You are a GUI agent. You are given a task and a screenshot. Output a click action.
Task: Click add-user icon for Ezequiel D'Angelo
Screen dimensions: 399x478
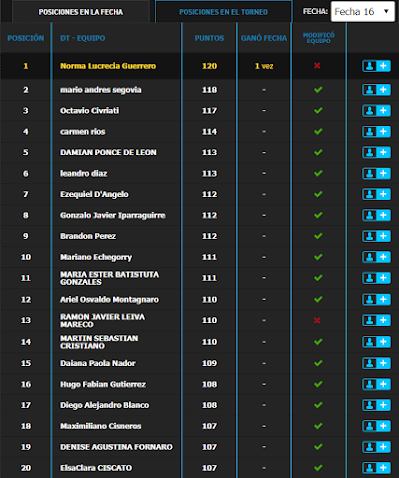(376, 194)
